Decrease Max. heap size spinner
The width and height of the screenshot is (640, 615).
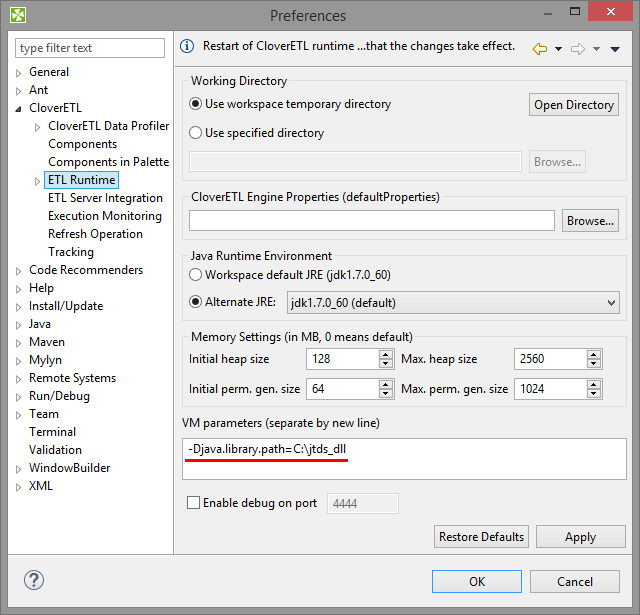pos(594,364)
